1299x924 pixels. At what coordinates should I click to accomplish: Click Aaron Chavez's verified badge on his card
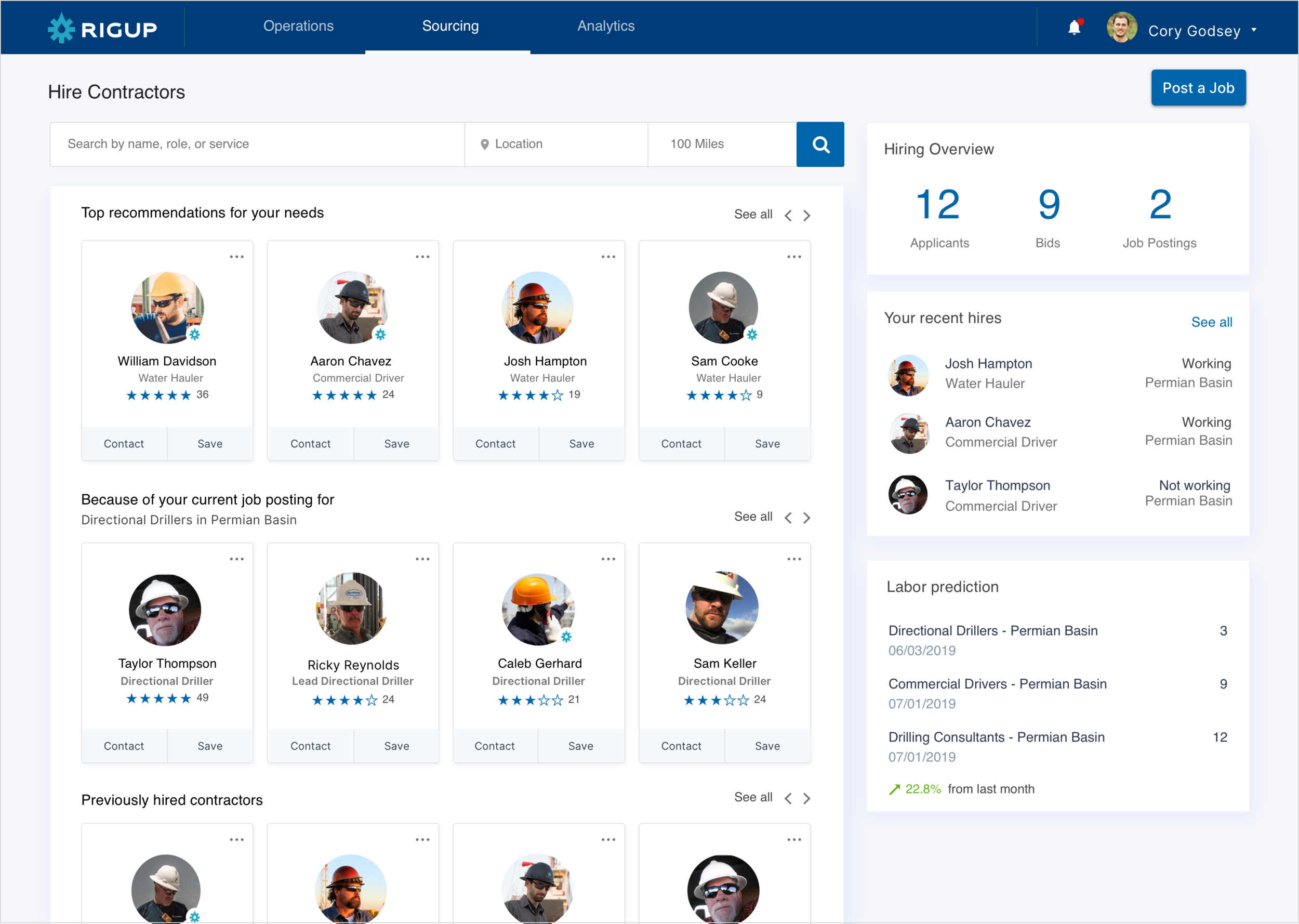380,334
